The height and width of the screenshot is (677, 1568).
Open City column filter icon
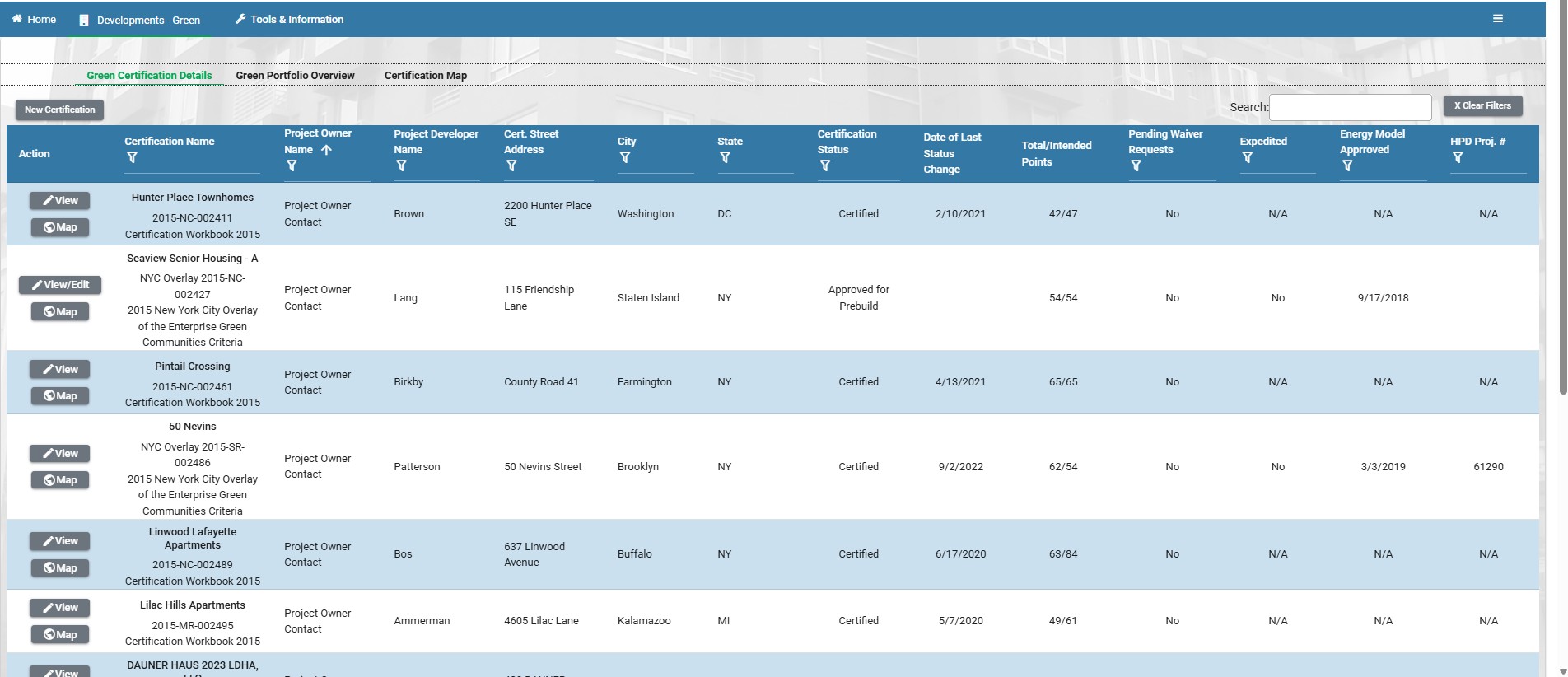625,157
